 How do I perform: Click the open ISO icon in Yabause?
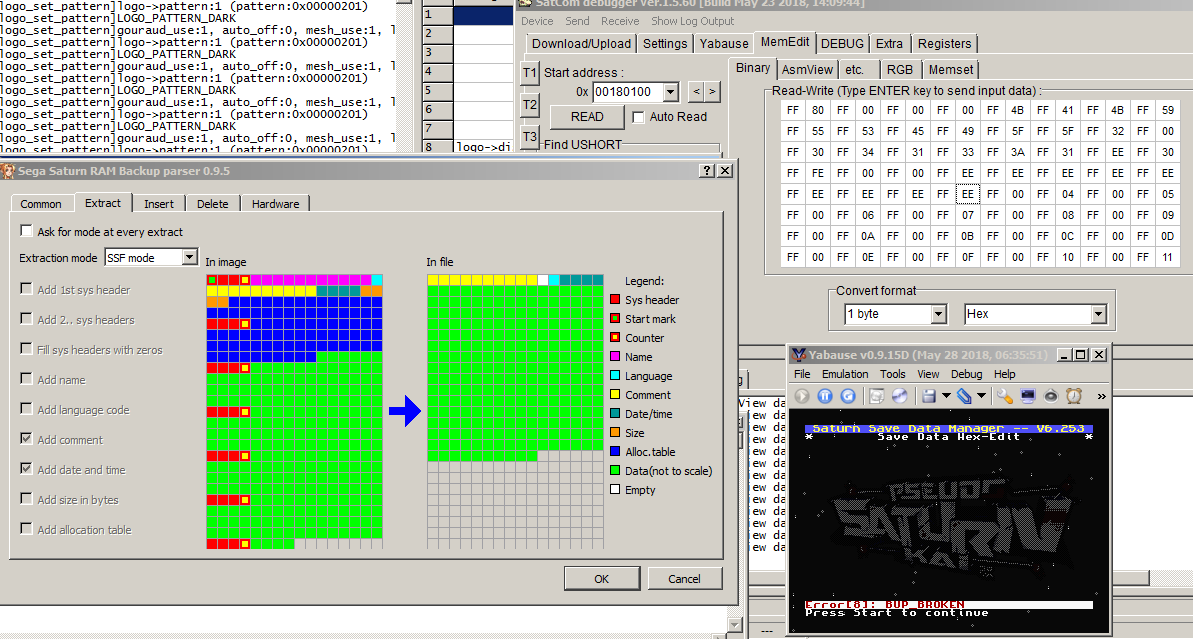(876, 396)
